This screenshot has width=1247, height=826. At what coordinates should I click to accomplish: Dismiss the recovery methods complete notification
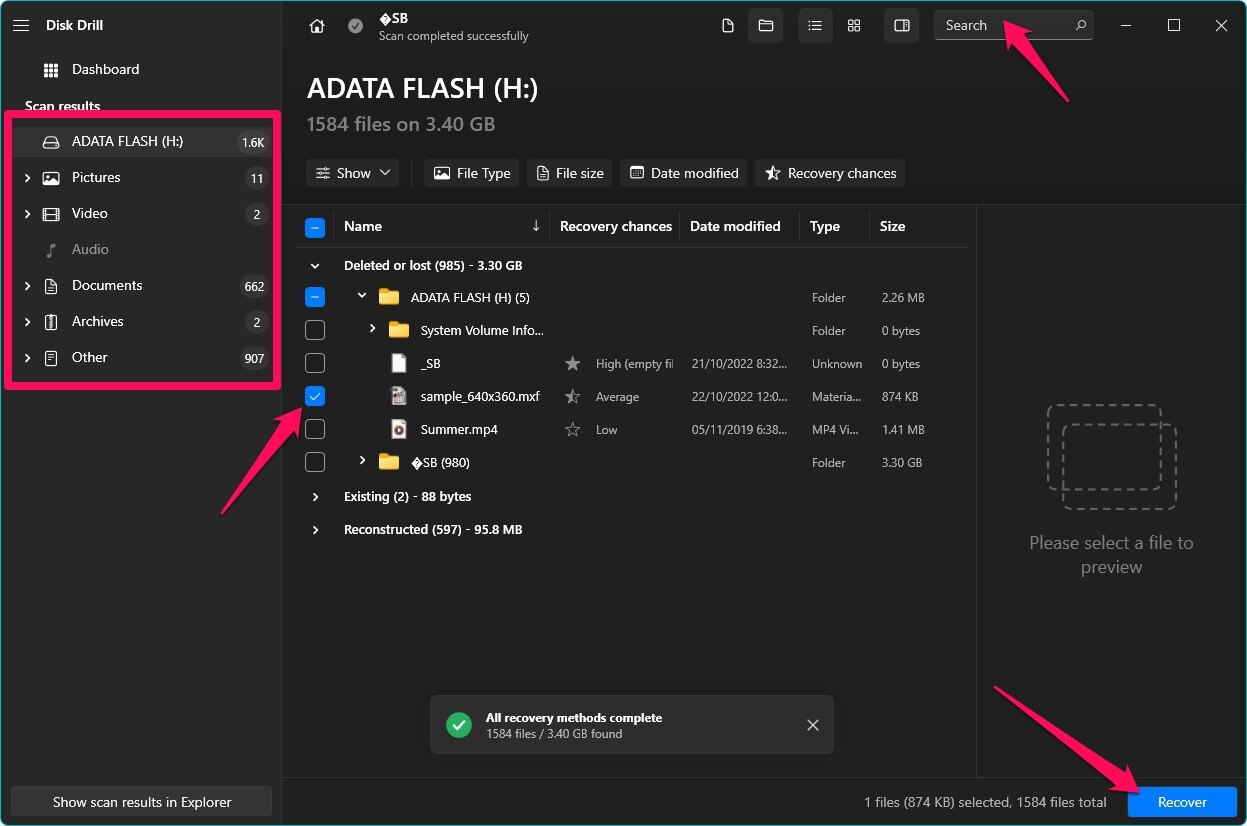pyautogui.click(x=813, y=725)
